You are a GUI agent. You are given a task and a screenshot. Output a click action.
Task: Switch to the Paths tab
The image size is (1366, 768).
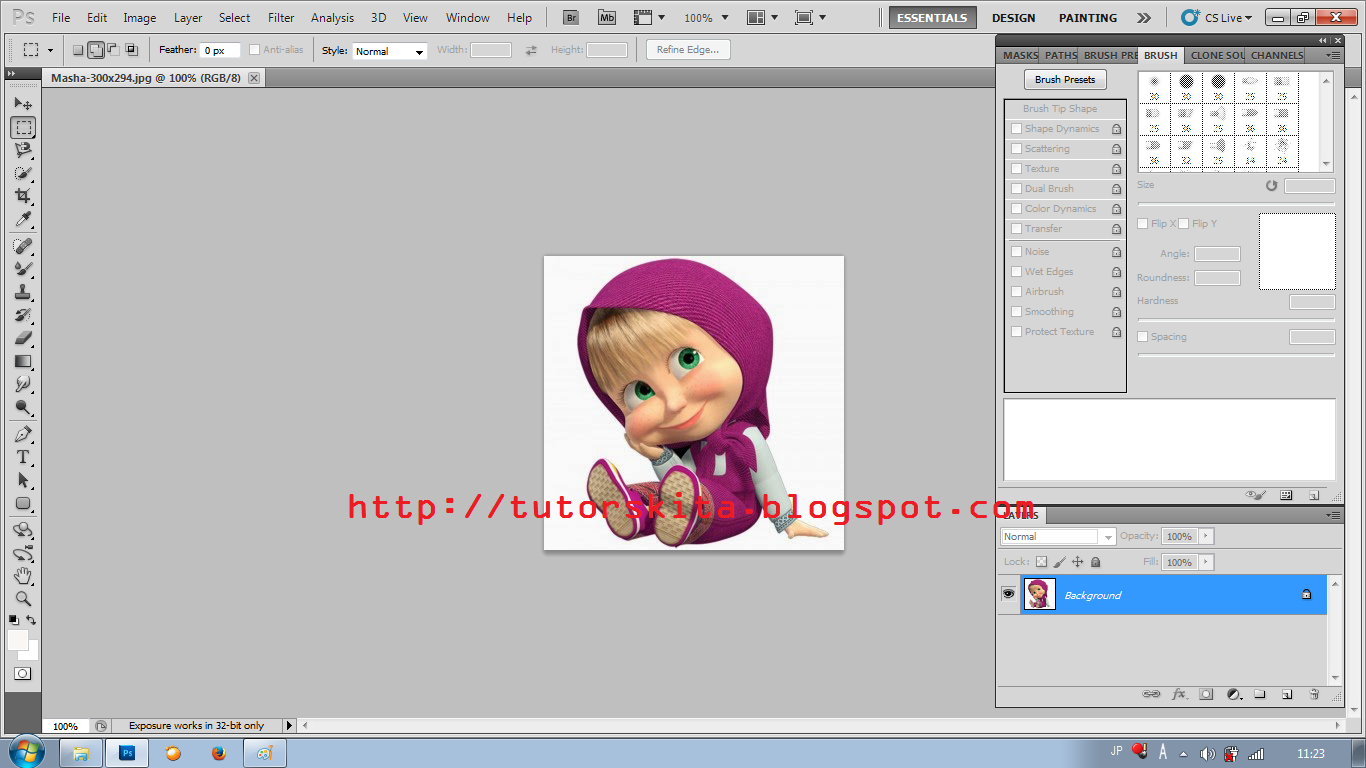click(1061, 56)
